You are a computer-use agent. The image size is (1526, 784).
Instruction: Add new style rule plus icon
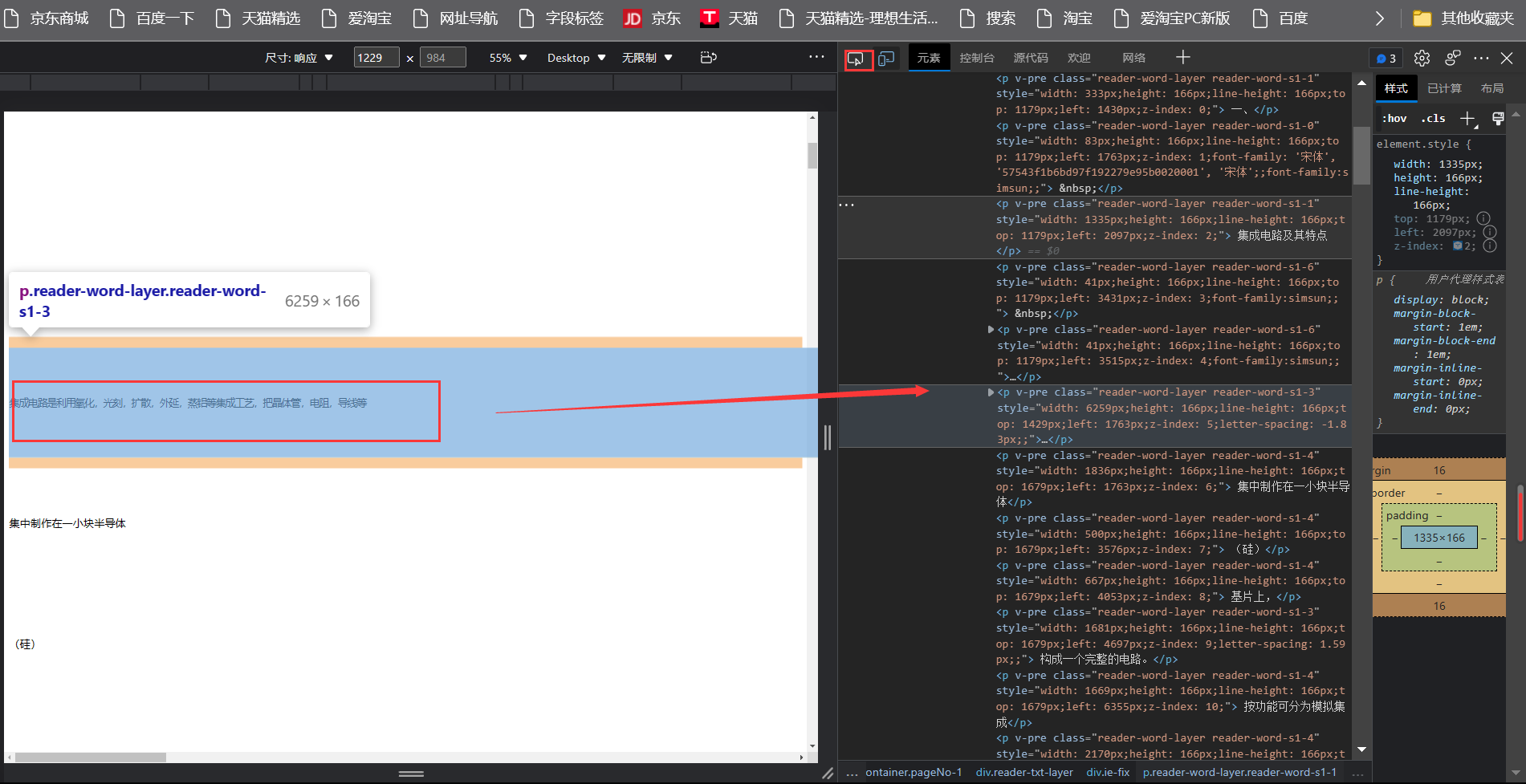click(x=1467, y=119)
